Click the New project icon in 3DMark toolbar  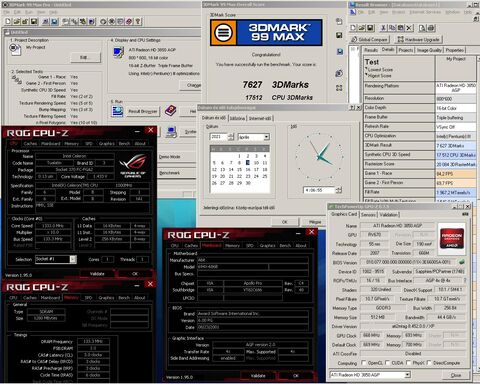pos(8,22)
